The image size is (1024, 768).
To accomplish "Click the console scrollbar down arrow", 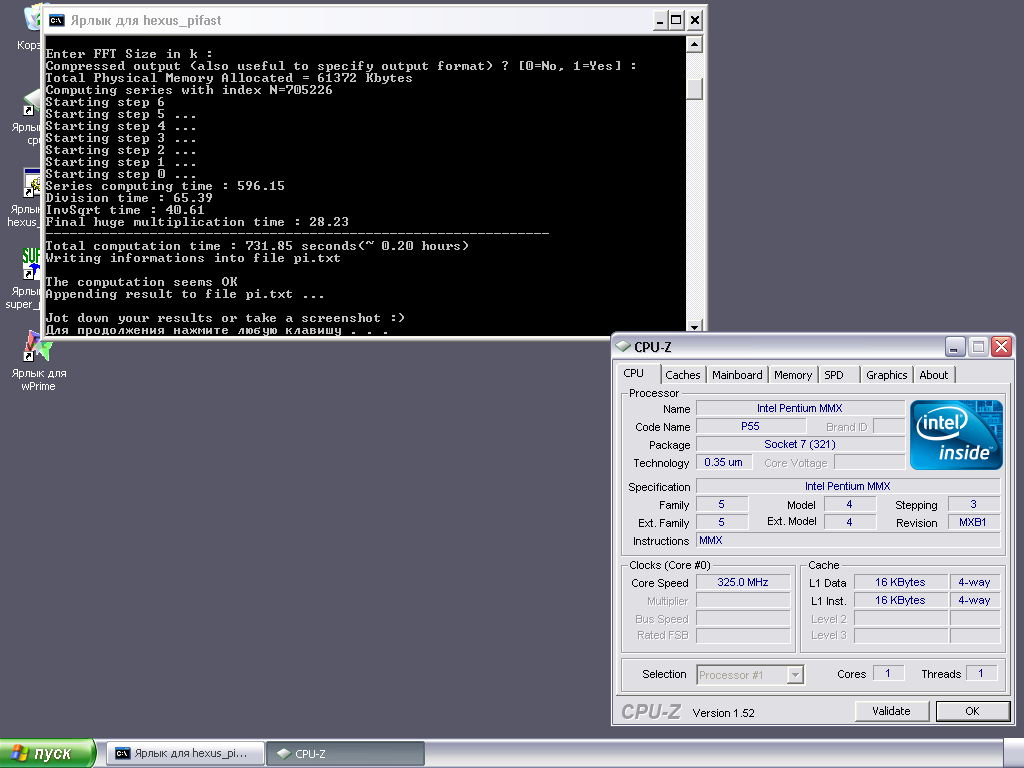I will pyautogui.click(x=694, y=327).
